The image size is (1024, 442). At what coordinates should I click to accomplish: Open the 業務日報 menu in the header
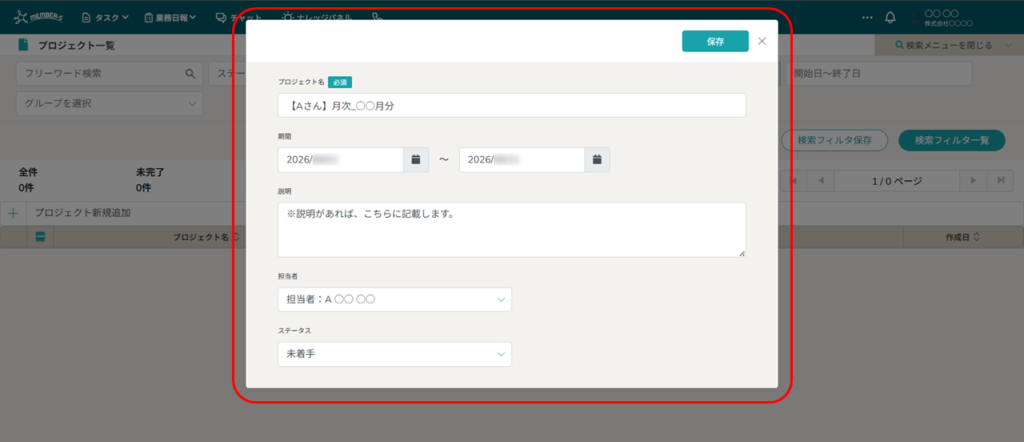[170, 18]
